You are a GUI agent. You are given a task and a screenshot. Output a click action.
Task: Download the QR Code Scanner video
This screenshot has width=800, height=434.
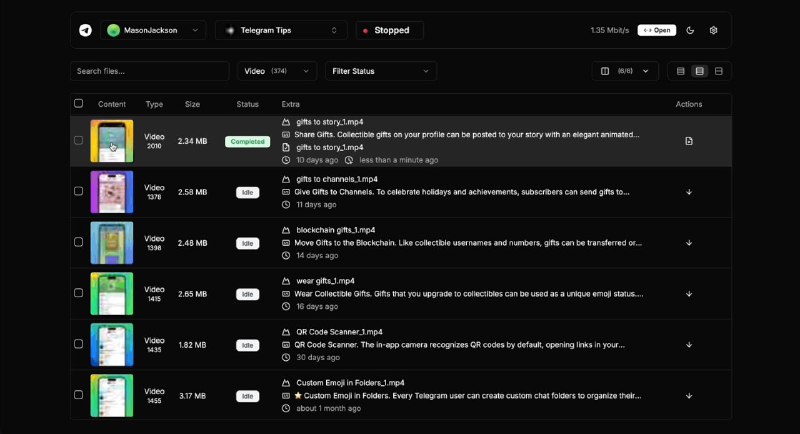coord(689,345)
